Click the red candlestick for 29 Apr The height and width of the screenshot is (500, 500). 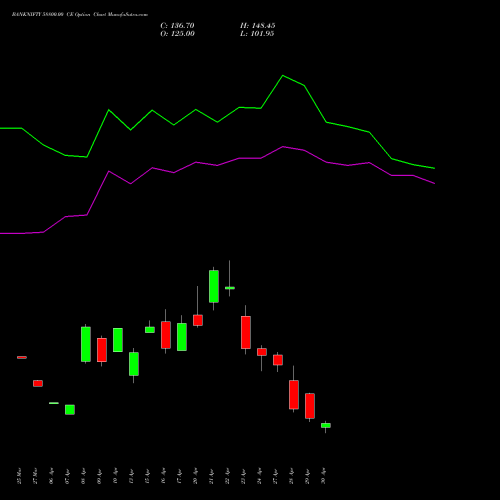coord(310,406)
